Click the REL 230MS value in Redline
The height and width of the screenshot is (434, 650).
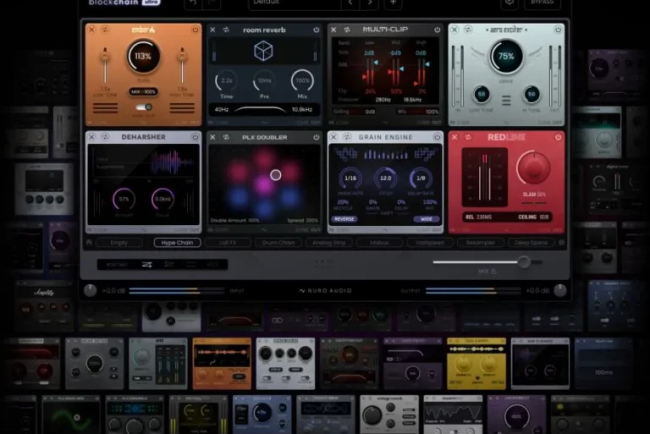click(478, 217)
